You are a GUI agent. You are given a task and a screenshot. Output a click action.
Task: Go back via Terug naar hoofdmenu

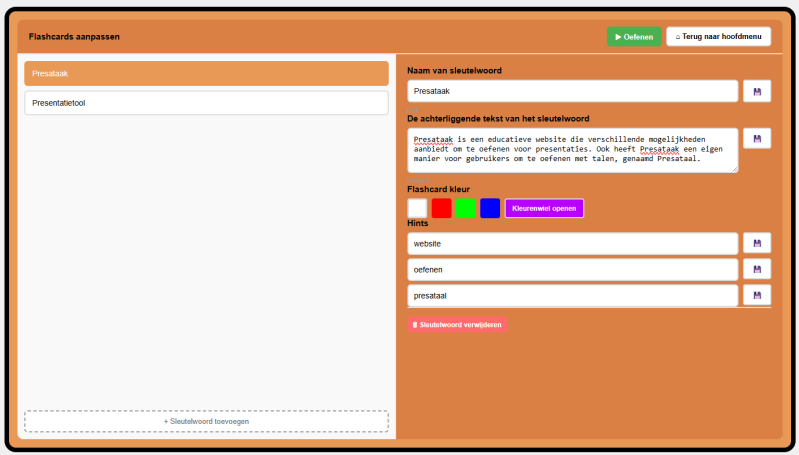pos(718,37)
